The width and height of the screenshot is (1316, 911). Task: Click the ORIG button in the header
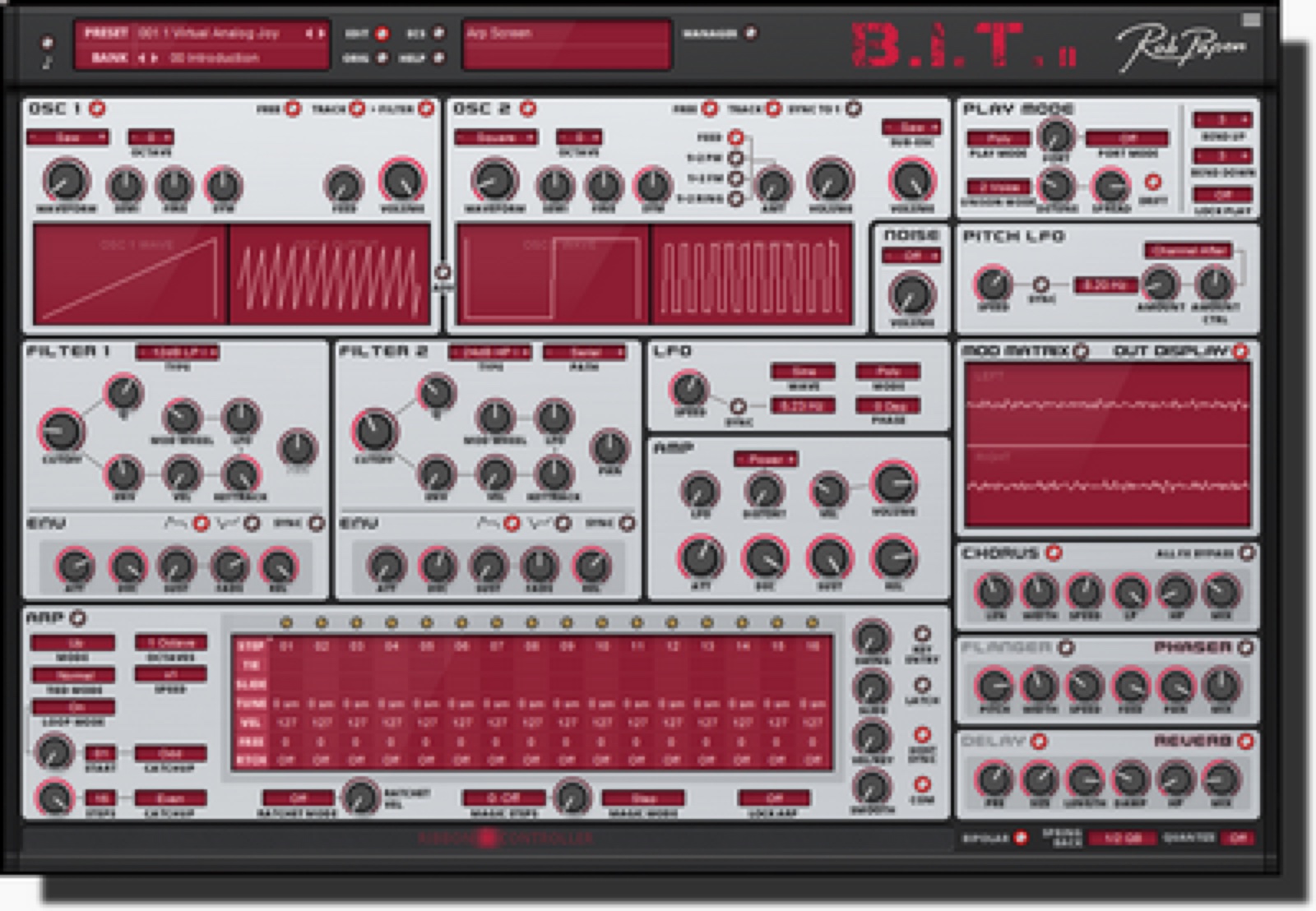pos(381,58)
